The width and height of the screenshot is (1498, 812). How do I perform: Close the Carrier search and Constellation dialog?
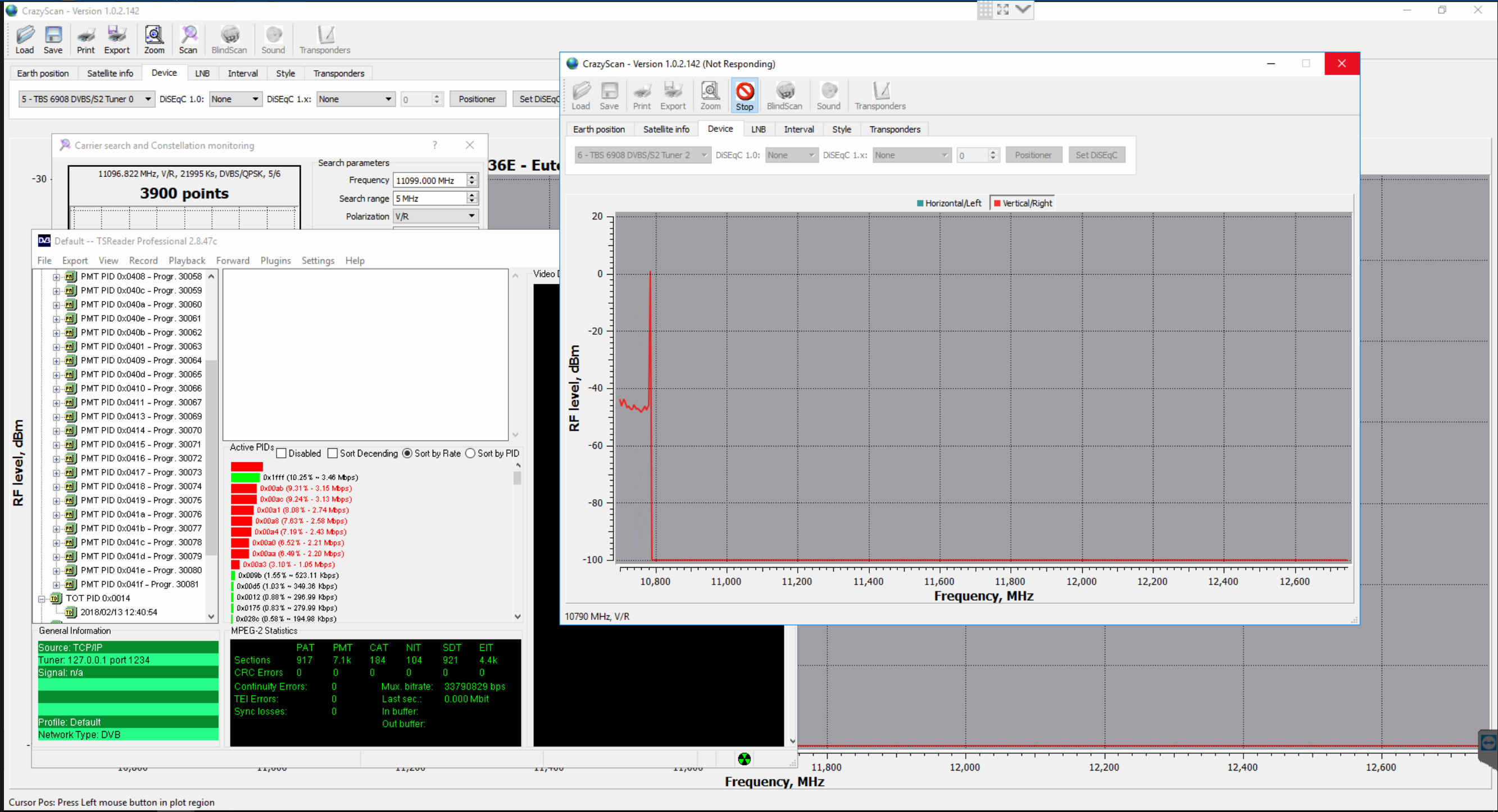[x=470, y=145]
